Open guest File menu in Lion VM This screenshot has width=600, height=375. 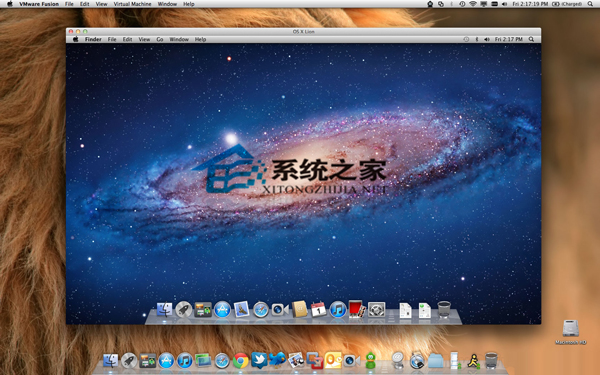click(112, 39)
